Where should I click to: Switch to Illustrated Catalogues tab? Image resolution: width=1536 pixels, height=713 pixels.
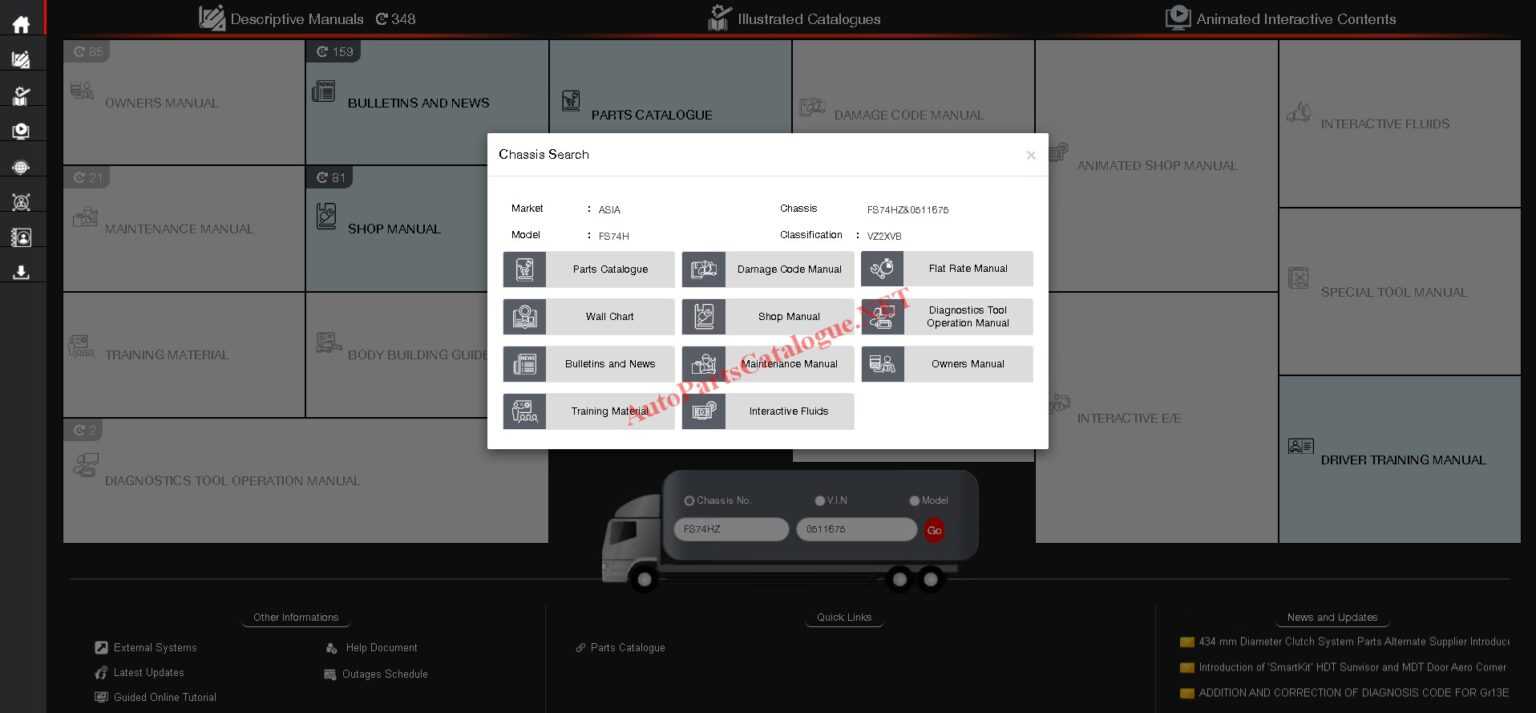(794, 19)
